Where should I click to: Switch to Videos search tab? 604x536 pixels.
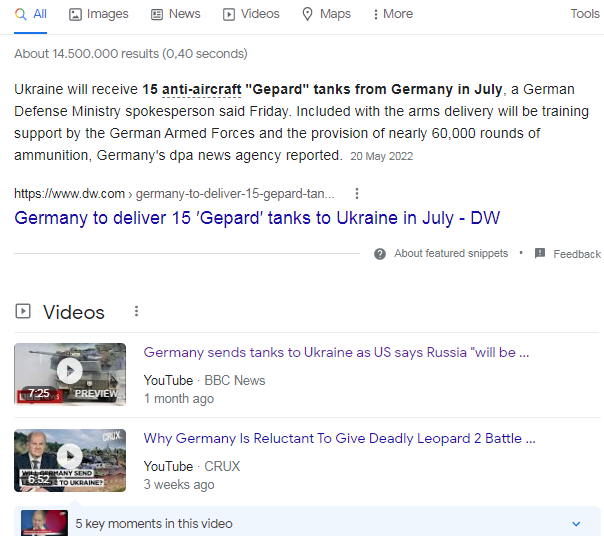[251, 14]
